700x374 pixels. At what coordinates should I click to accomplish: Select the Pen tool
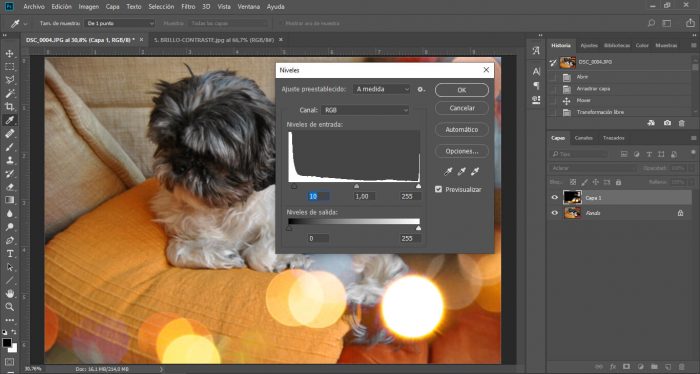point(9,240)
